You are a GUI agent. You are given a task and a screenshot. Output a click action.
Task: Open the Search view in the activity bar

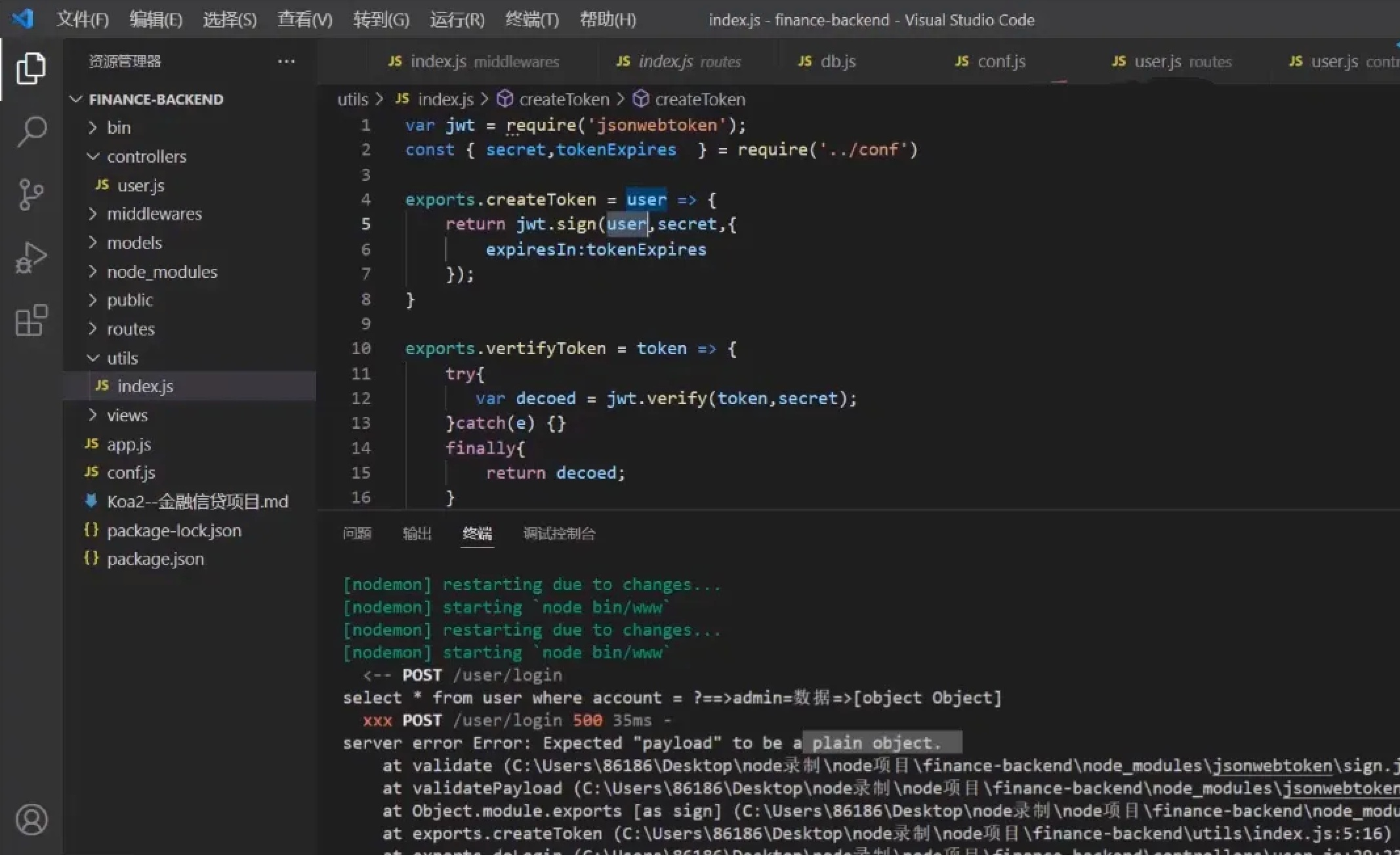(x=31, y=131)
